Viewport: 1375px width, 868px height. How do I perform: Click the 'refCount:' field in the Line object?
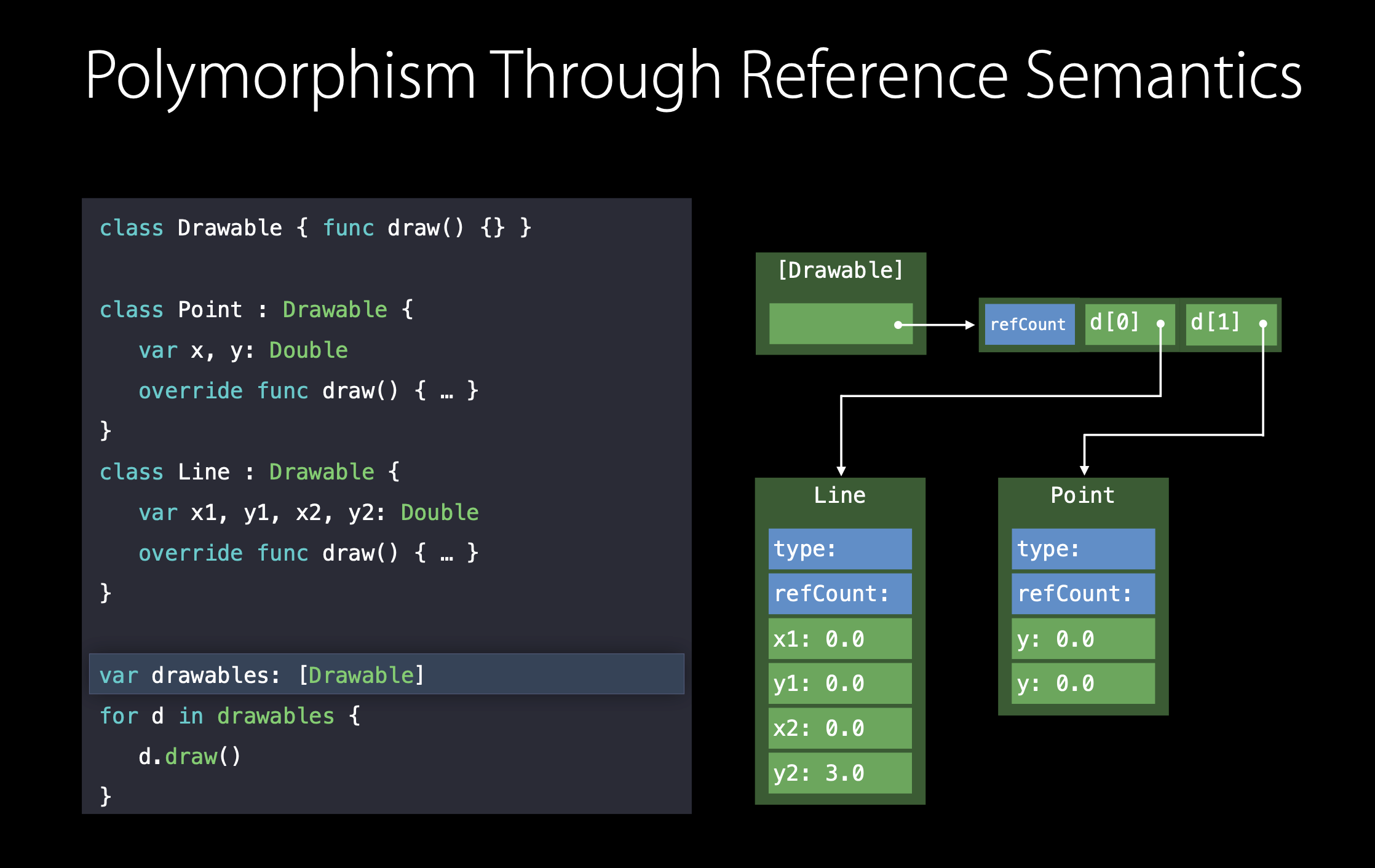coord(839,593)
